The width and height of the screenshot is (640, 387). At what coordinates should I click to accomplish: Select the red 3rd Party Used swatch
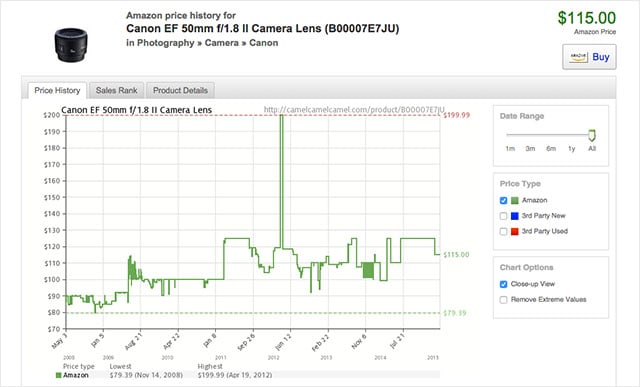514,231
